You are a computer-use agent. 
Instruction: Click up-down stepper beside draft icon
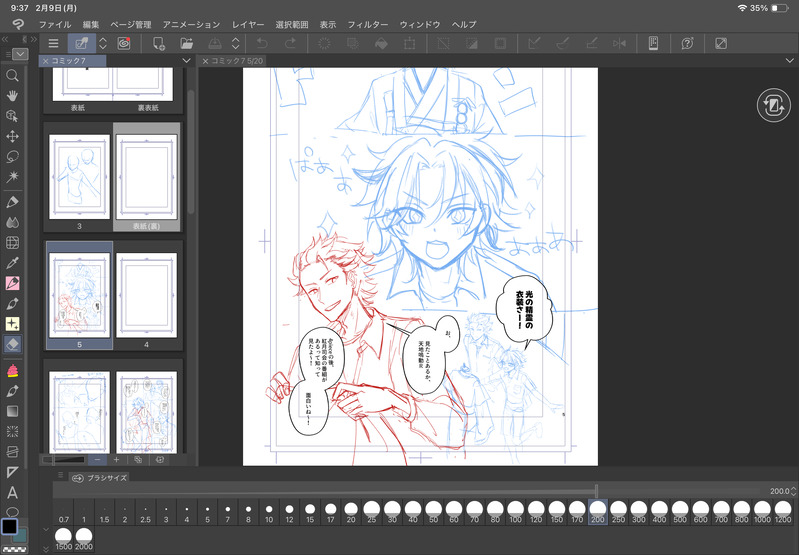[103, 43]
